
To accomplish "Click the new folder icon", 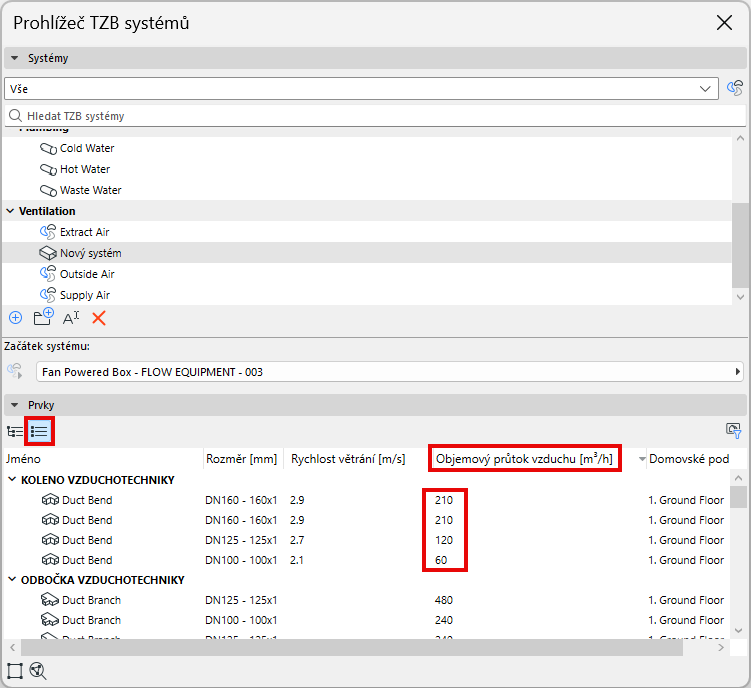I will (x=43, y=317).
